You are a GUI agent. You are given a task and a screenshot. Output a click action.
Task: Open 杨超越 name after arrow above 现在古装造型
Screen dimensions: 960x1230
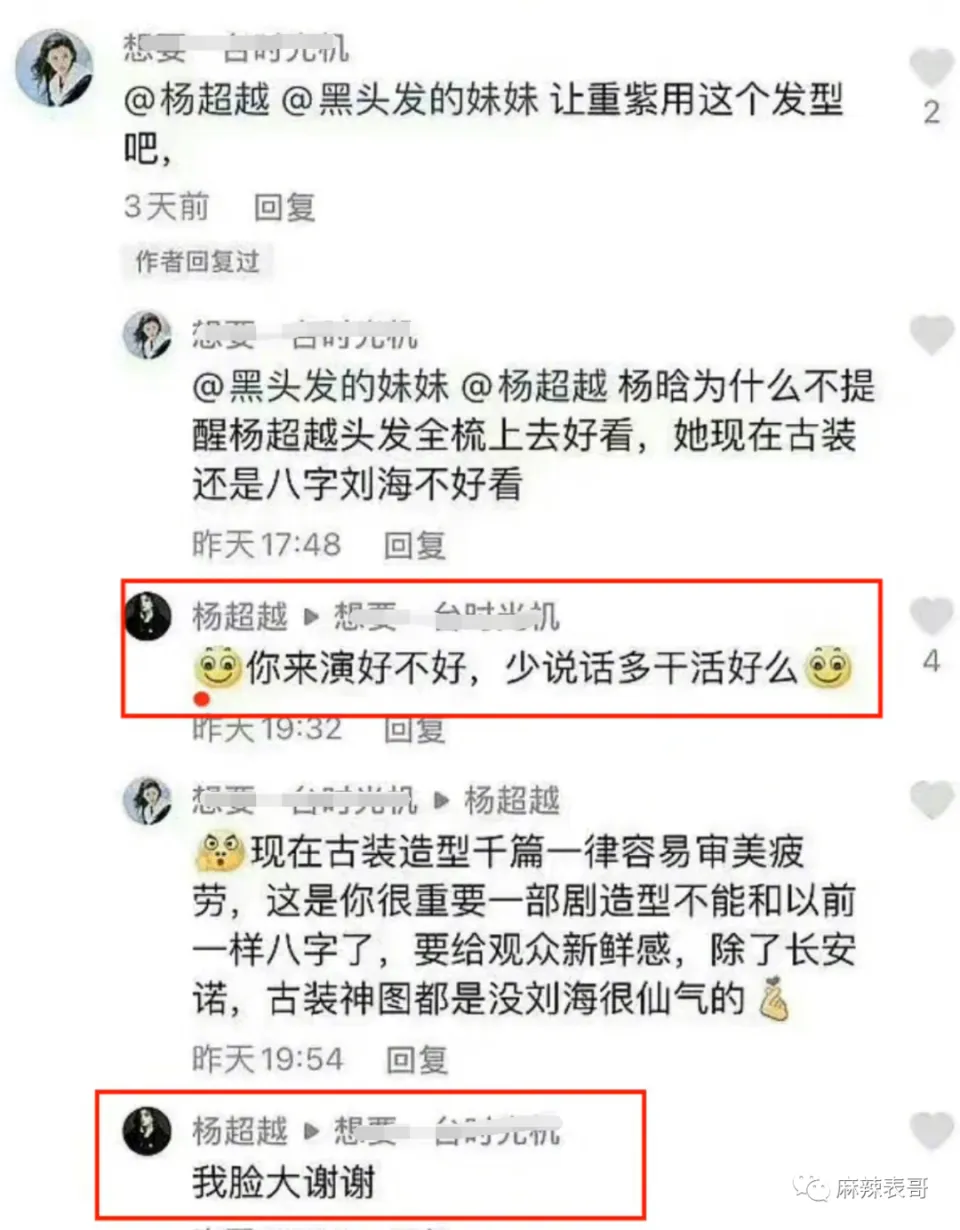point(512,800)
